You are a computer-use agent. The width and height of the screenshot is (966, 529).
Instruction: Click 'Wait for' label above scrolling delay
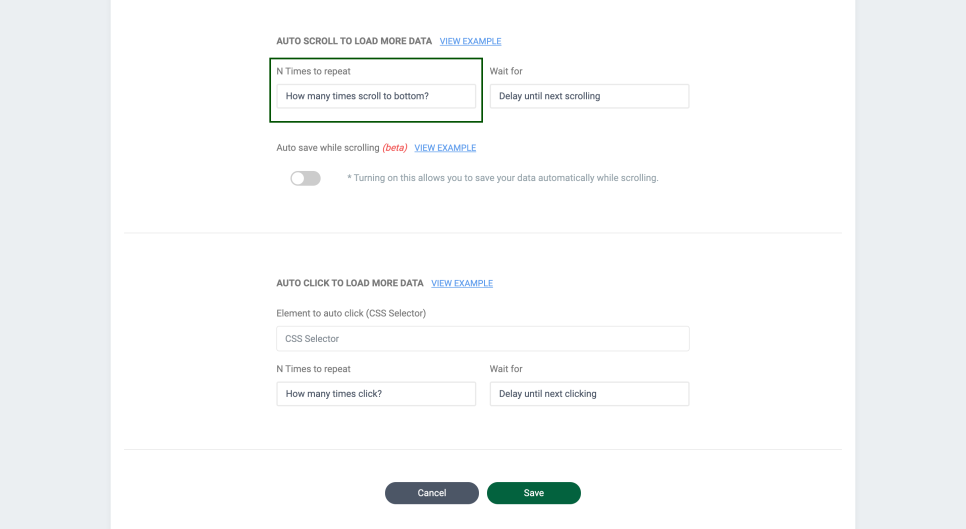(x=506, y=72)
